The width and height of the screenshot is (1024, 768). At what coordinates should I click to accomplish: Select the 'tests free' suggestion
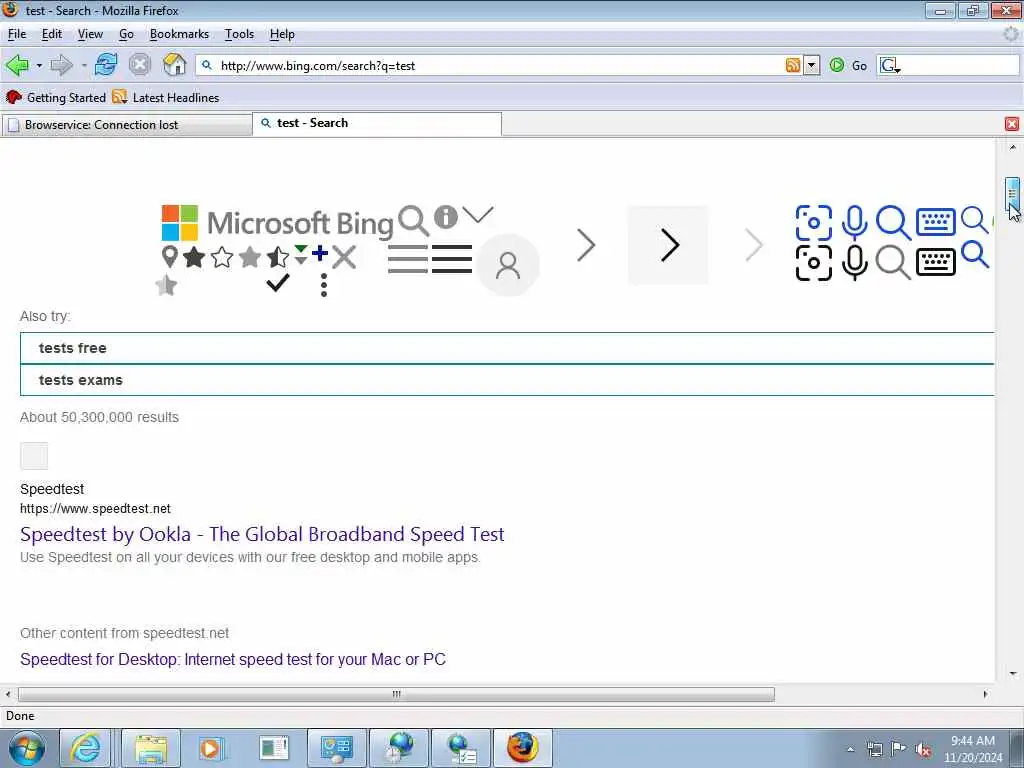[x=507, y=348]
